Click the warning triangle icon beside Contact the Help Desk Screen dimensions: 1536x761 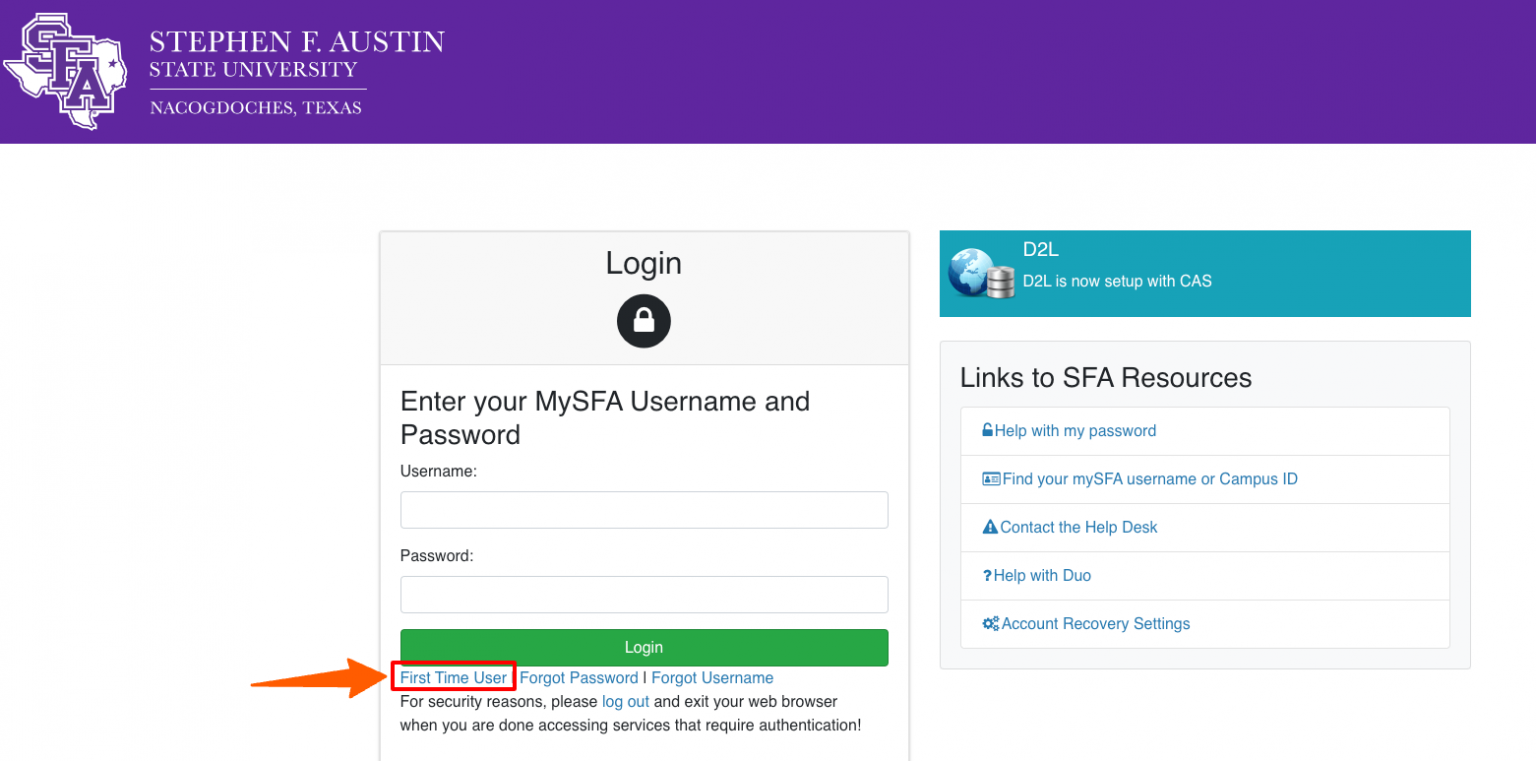pos(990,527)
